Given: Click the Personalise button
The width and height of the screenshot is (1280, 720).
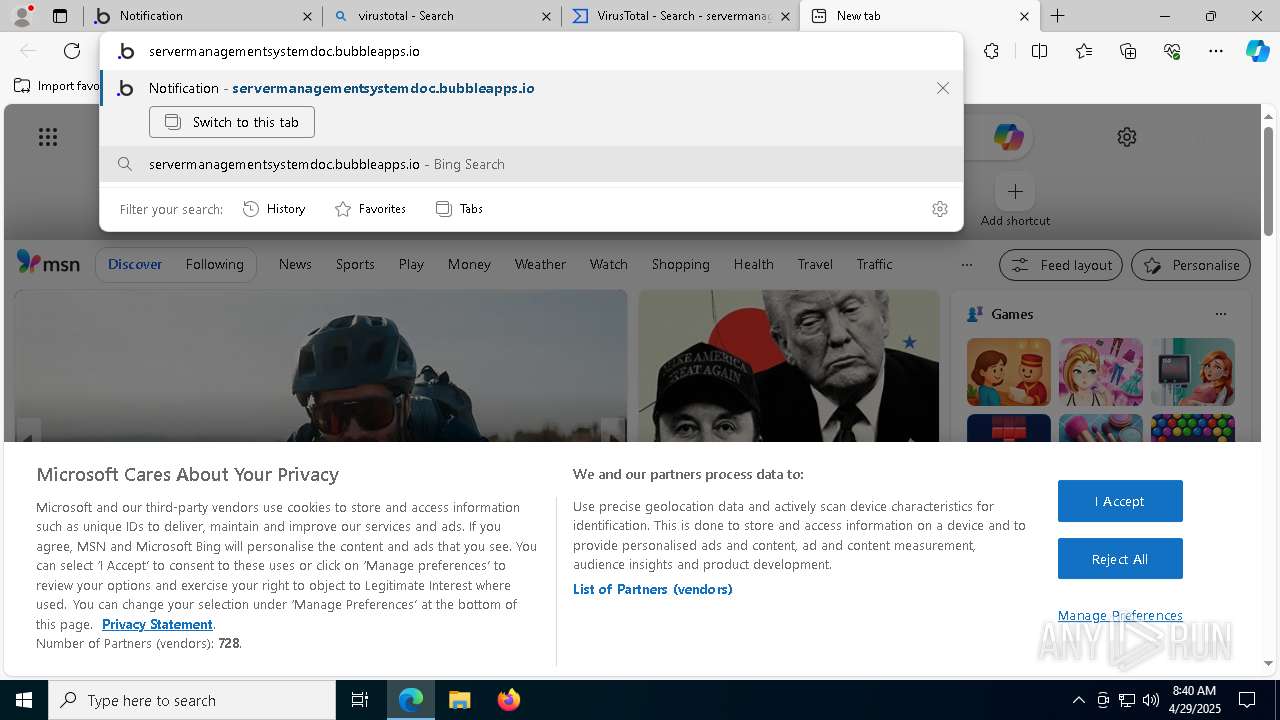Looking at the screenshot, I should tap(1191, 265).
